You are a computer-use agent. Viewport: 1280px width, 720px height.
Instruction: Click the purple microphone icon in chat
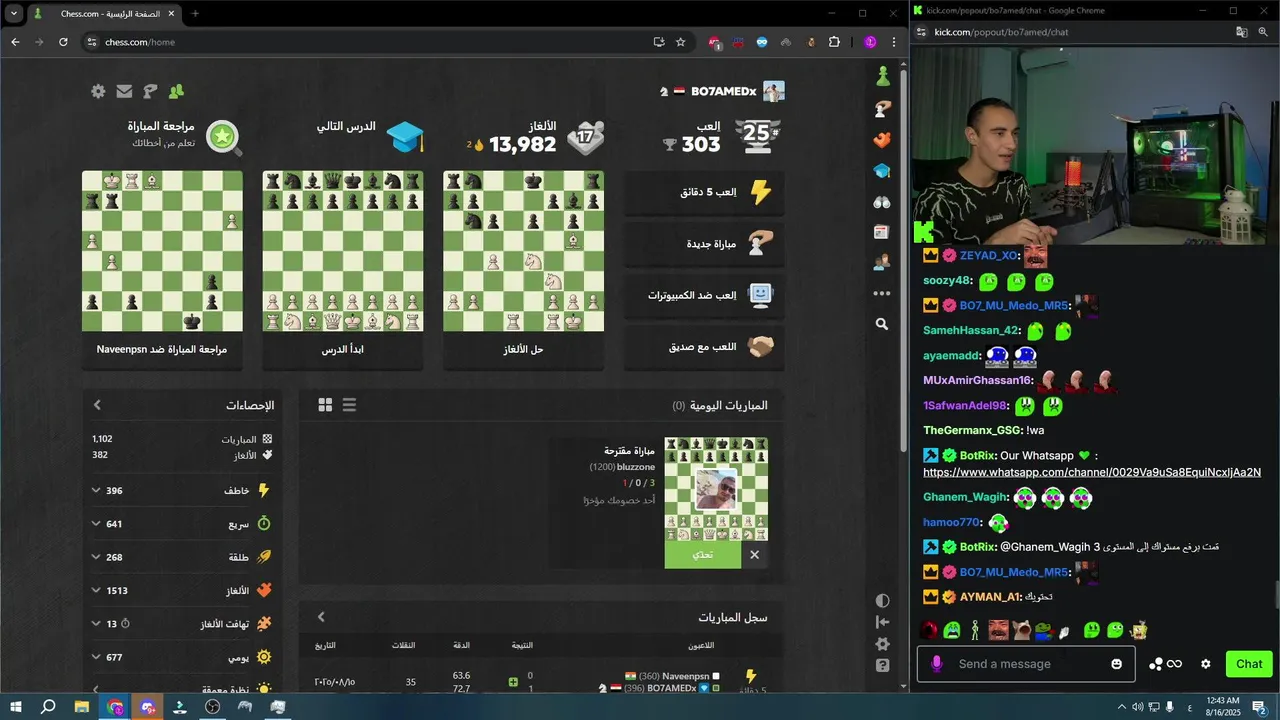coord(937,664)
